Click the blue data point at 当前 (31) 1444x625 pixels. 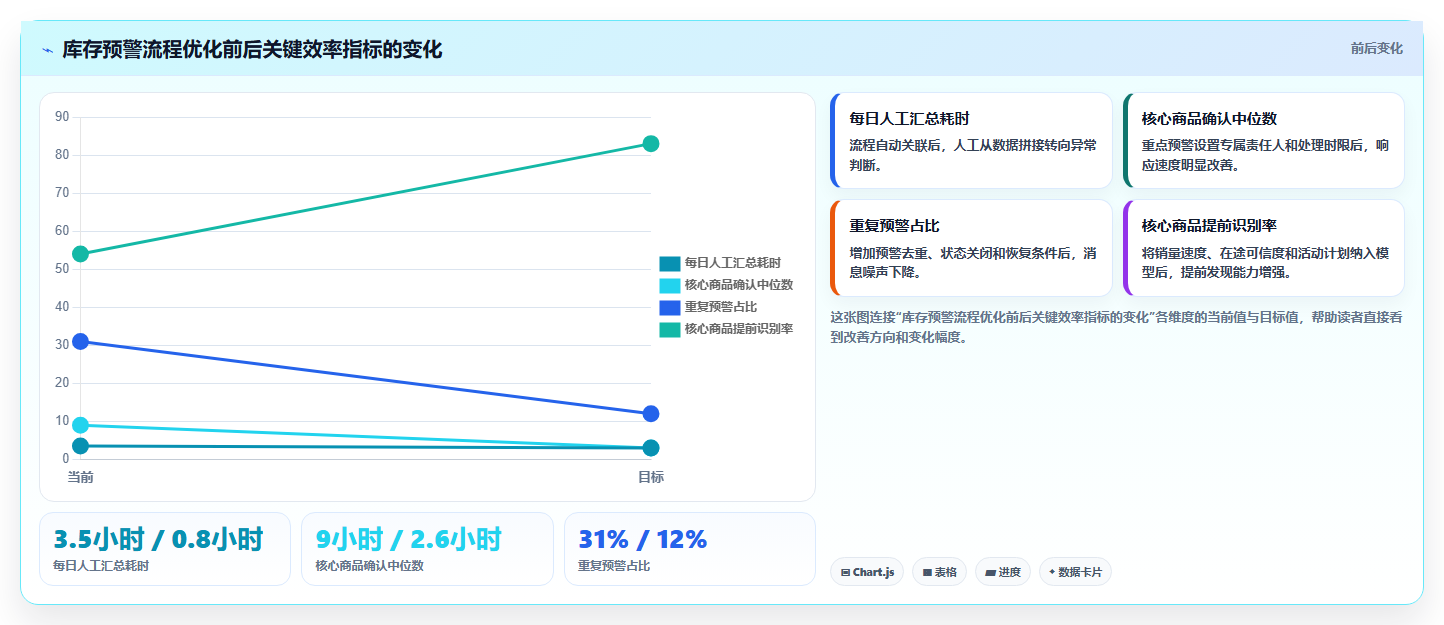click(81, 342)
